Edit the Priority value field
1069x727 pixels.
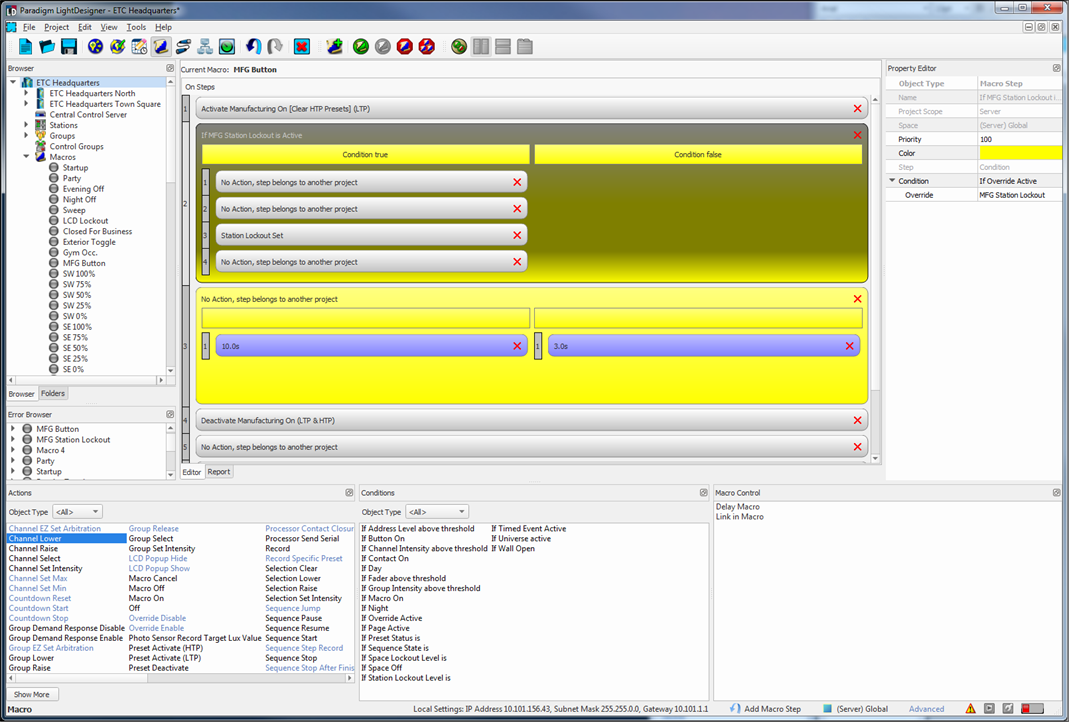pos(1019,139)
